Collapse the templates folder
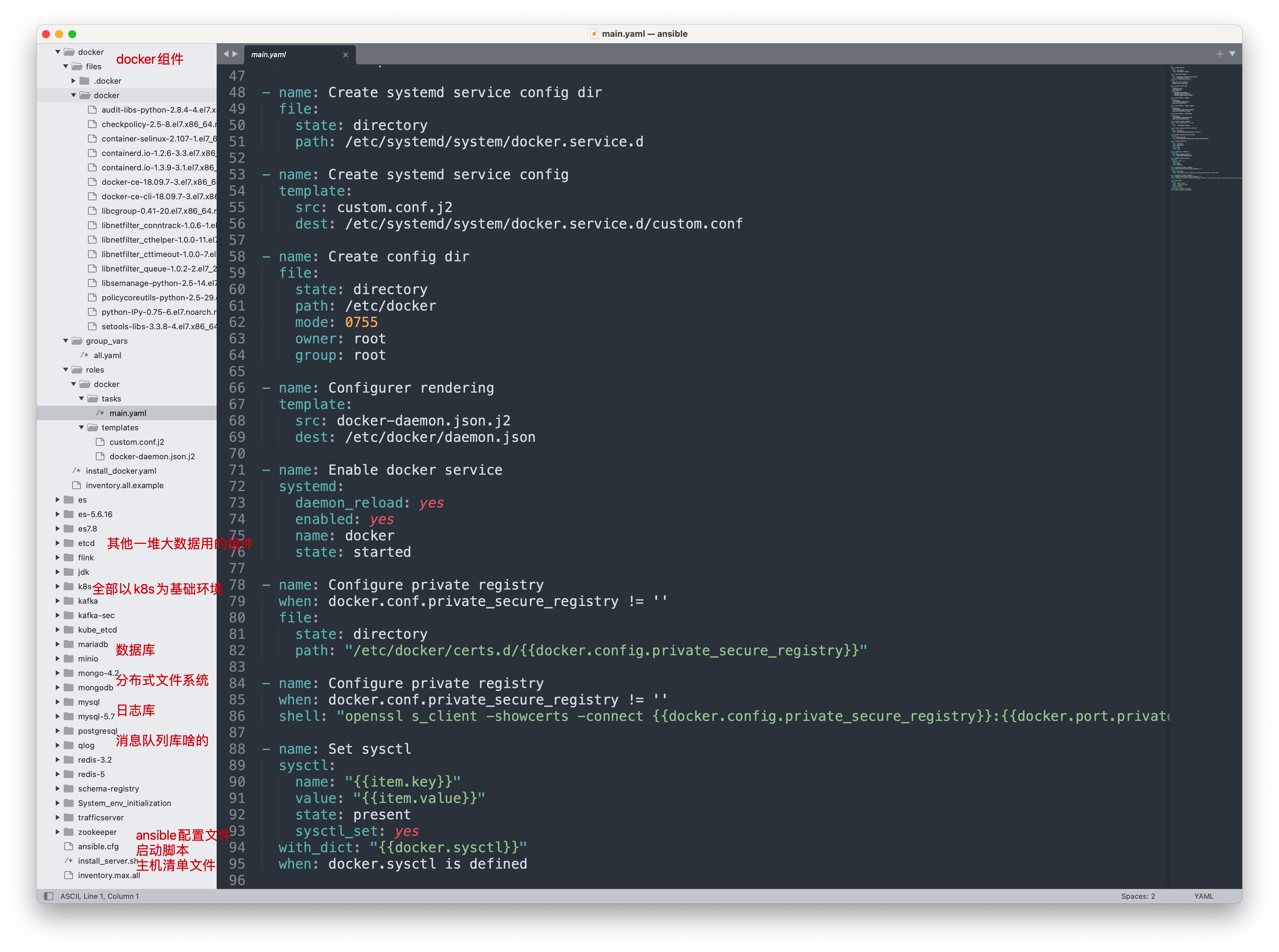 point(81,428)
